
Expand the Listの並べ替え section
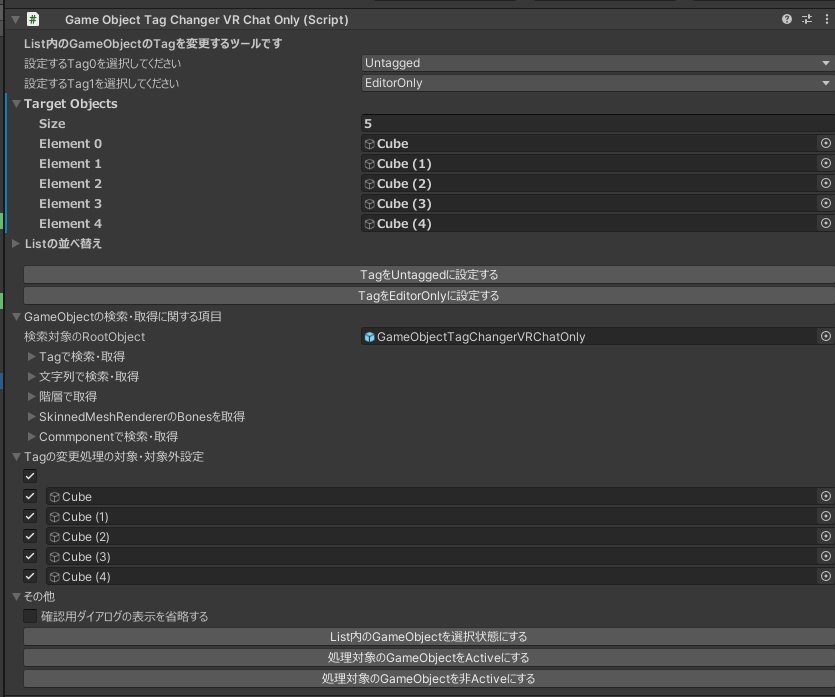point(16,243)
